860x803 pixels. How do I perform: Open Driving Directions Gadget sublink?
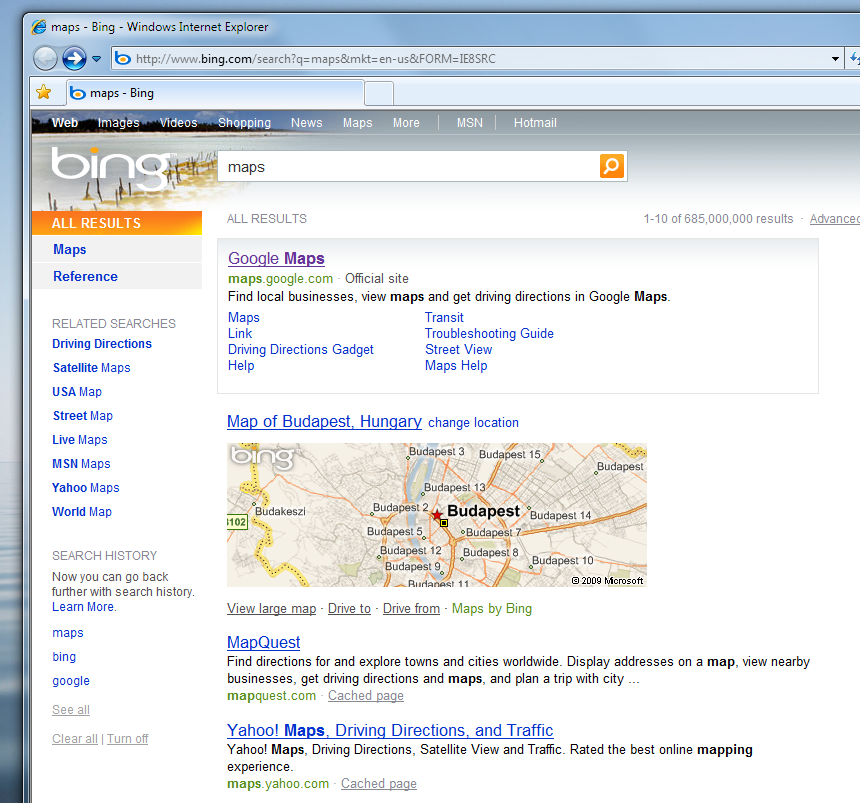(x=301, y=349)
